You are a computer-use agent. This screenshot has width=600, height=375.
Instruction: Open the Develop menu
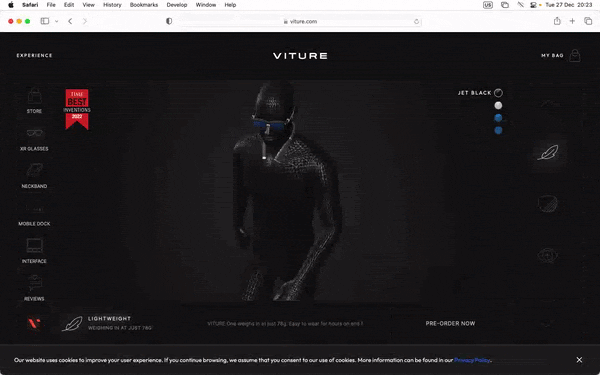coord(177,5)
